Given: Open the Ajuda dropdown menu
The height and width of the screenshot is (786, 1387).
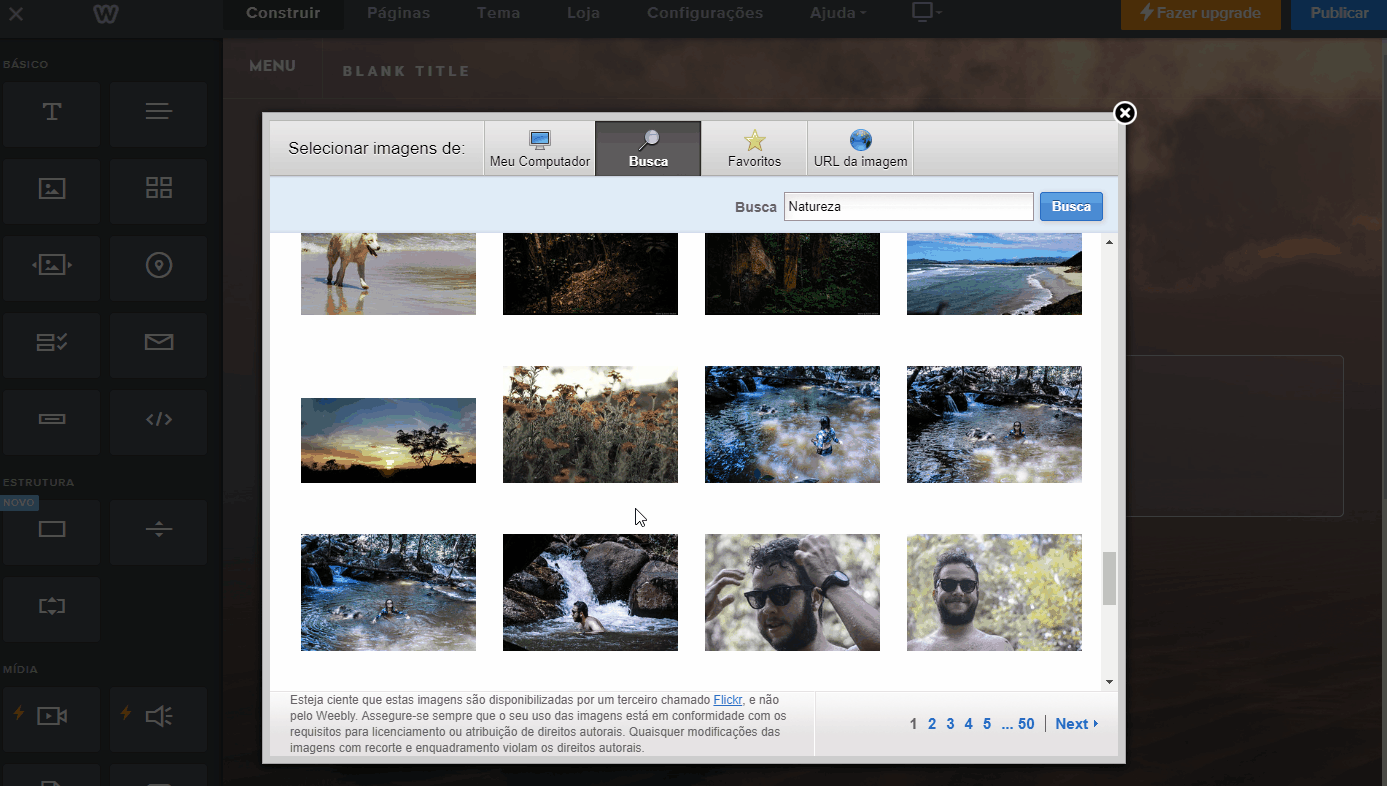Looking at the screenshot, I should 838,13.
